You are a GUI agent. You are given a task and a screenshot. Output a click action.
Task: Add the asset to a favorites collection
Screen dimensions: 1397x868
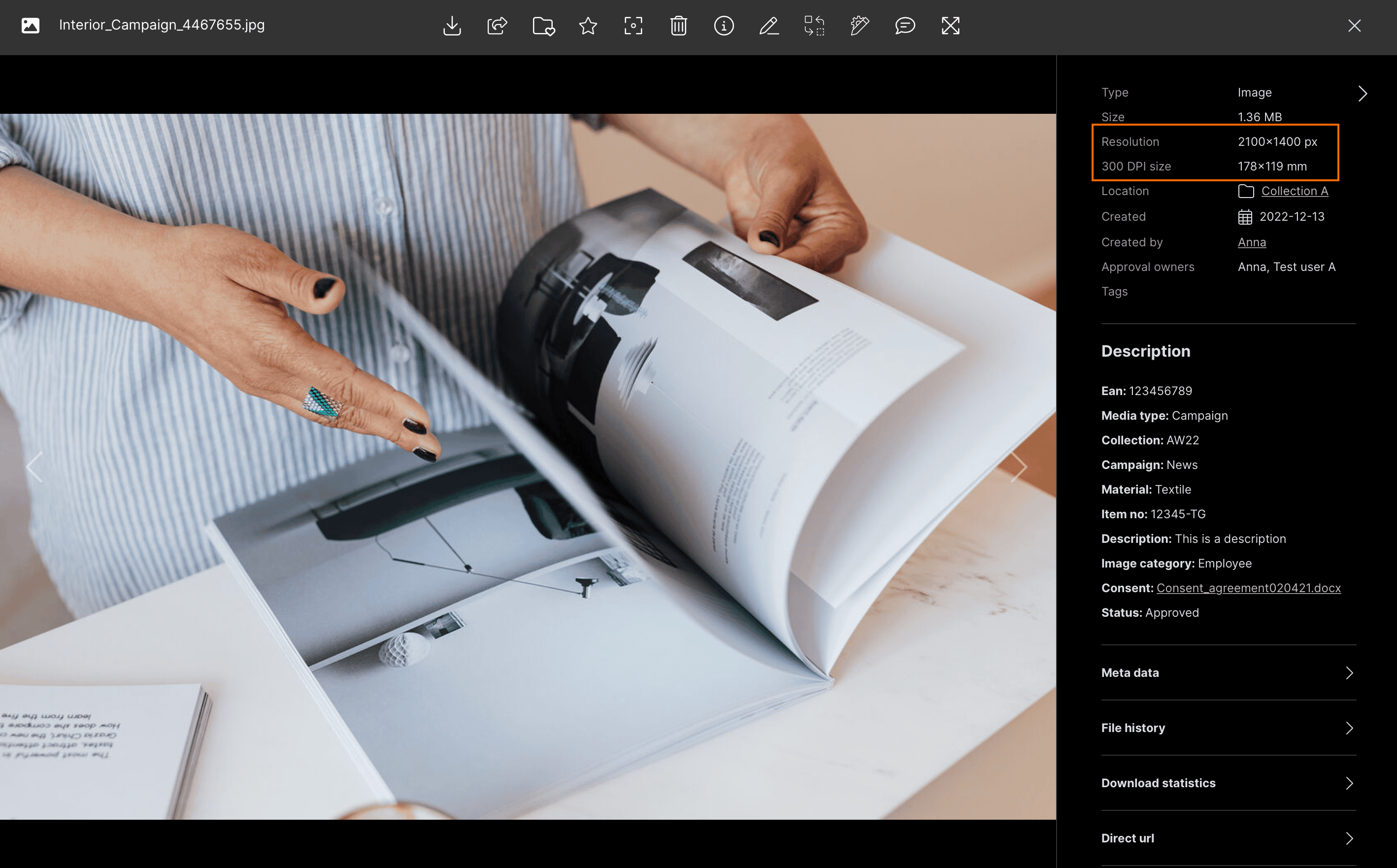pos(542,26)
